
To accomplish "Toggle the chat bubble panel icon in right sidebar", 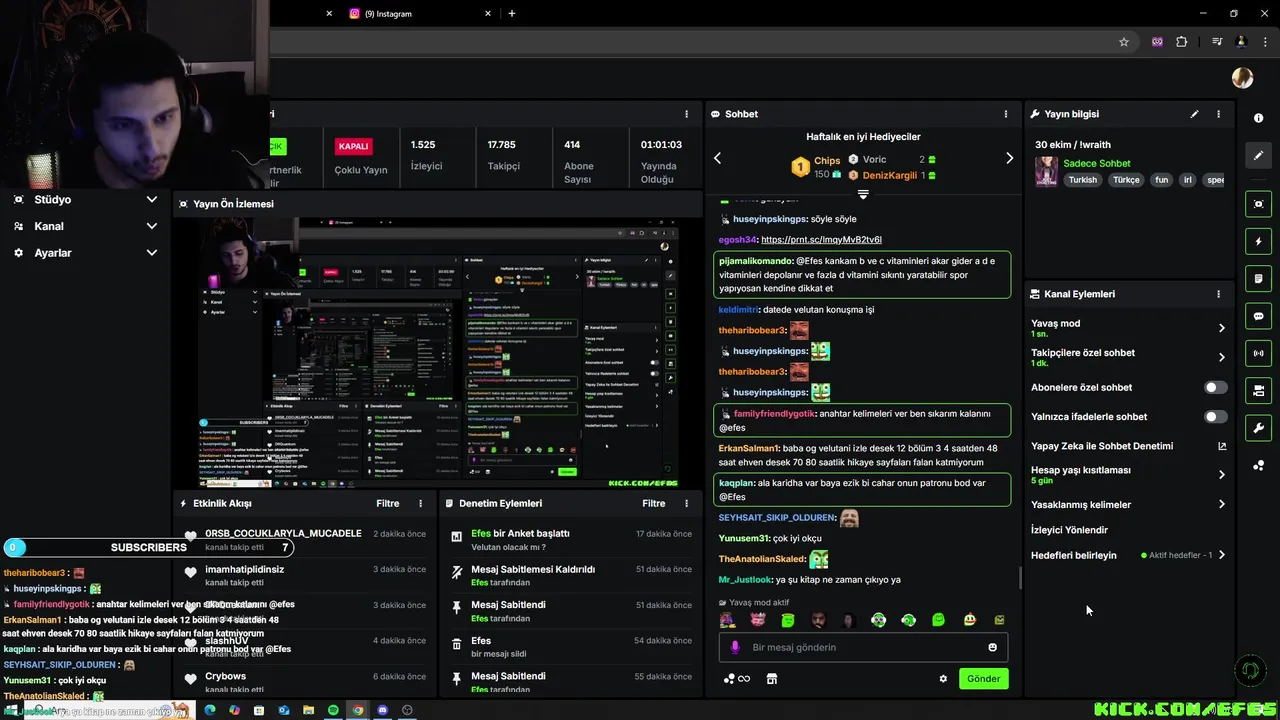I will click(1258, 316).
